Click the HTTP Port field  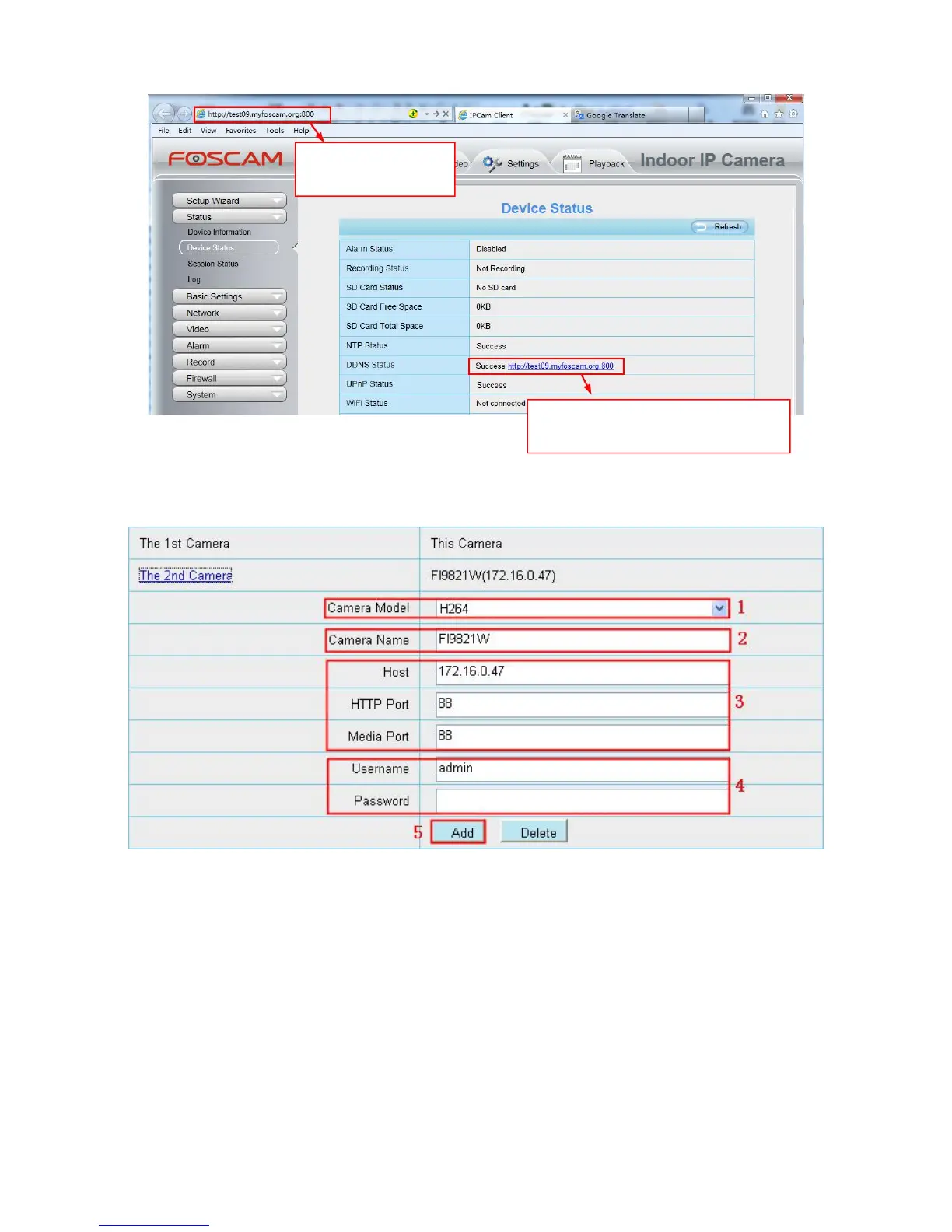pos(582,705)
